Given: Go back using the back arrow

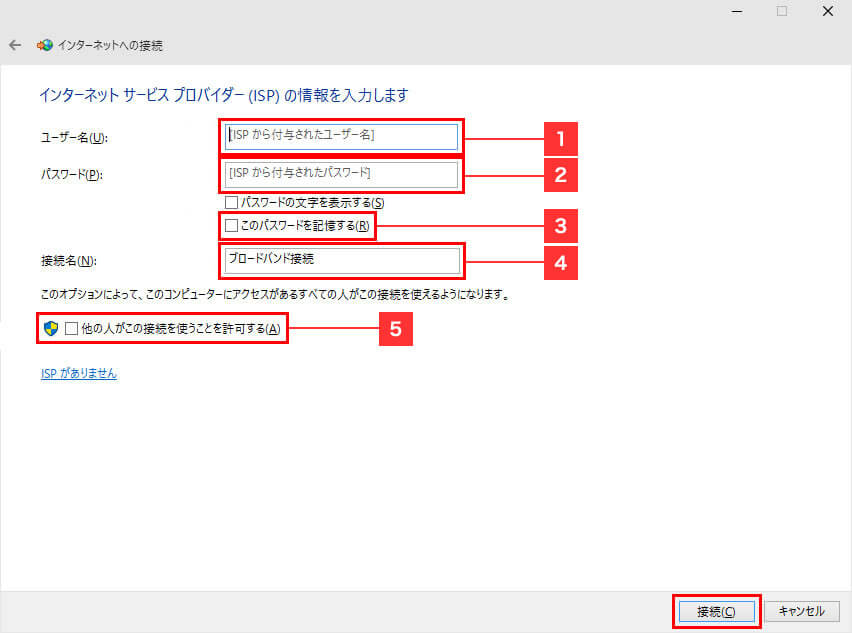Looking at the screenshot, I should tap(15, 45).
